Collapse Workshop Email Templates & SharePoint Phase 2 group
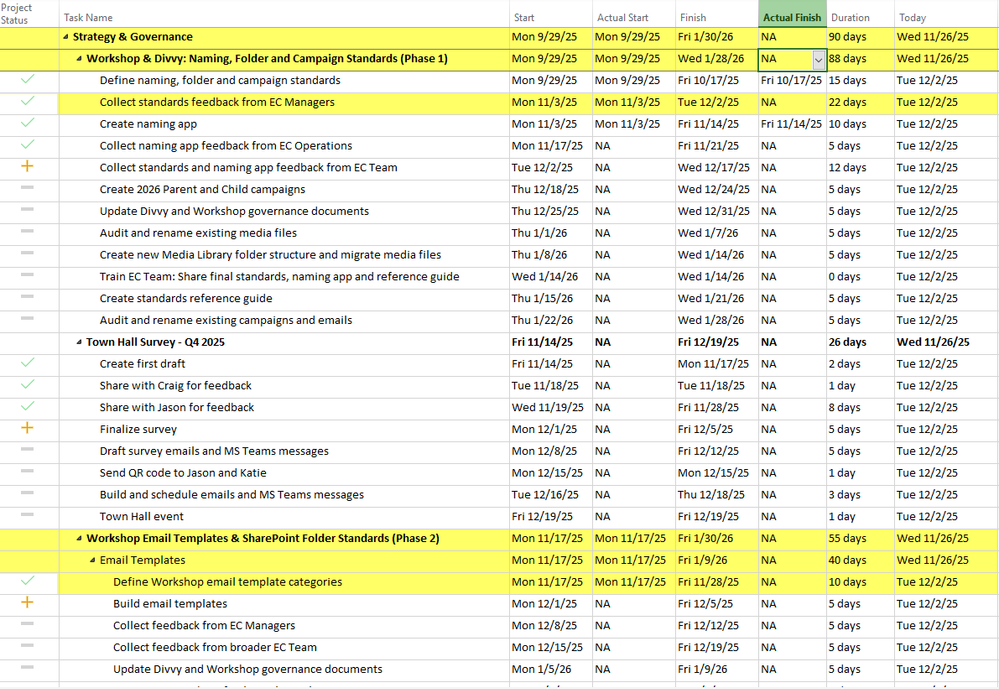Viewport: 999px width, 689px height. coord(79,539)
